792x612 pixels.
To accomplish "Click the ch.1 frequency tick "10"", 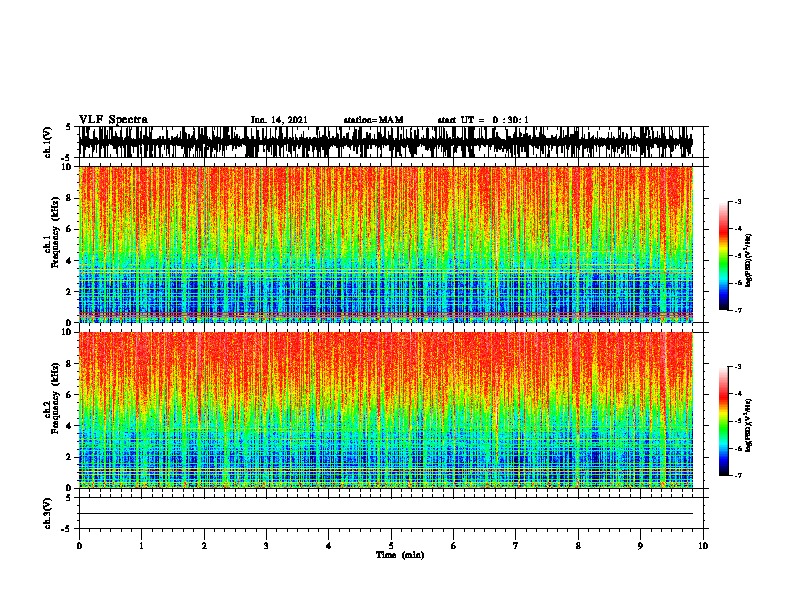I will pyautogui.click(x=68, y=167).
